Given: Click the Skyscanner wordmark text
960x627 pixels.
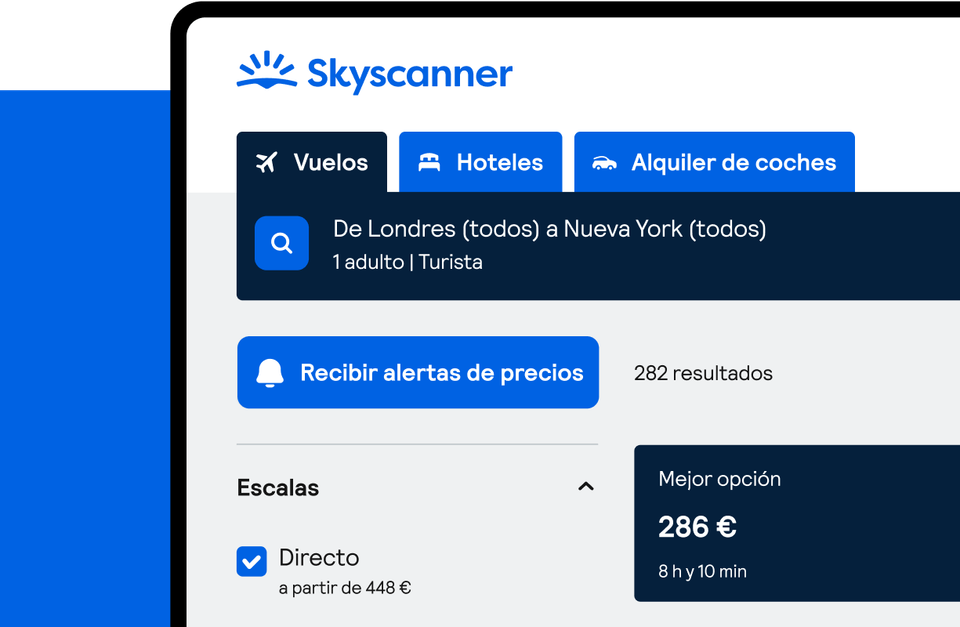Looking at the screenshot, I should tap(409, 75).
